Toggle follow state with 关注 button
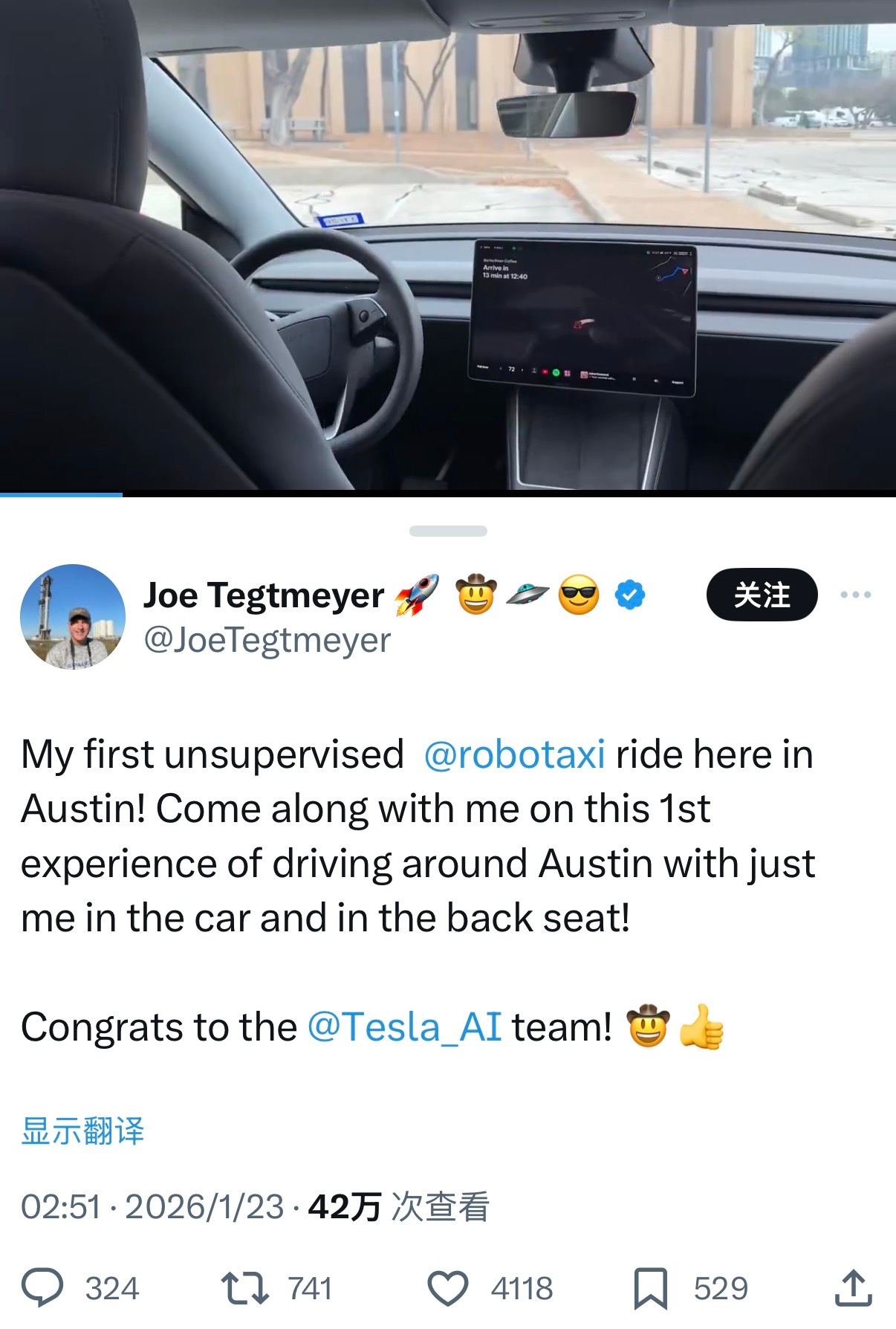Viewport: 896px width, 1329px height. [762, 594]
